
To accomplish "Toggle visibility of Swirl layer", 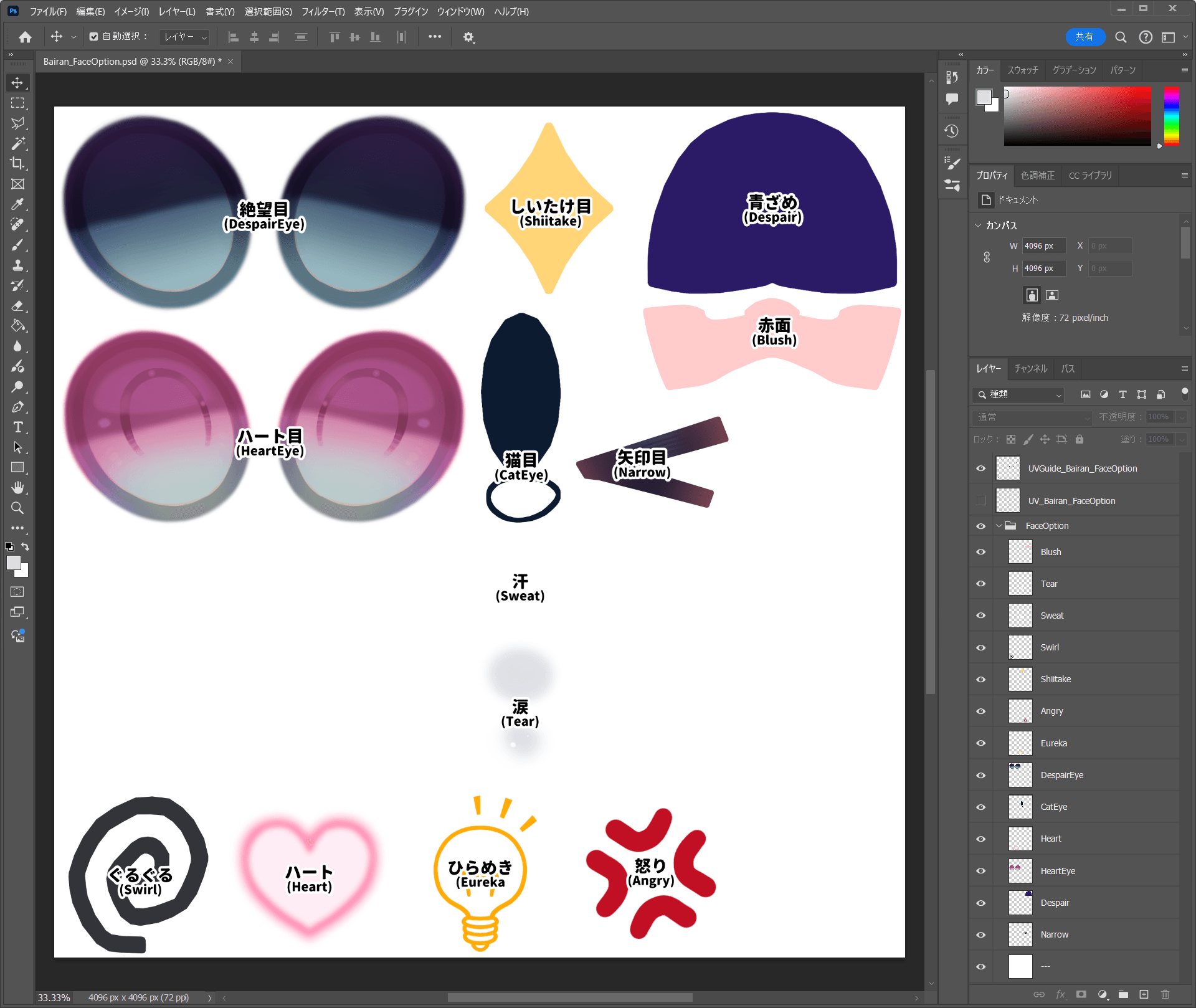I will (981, 647).
